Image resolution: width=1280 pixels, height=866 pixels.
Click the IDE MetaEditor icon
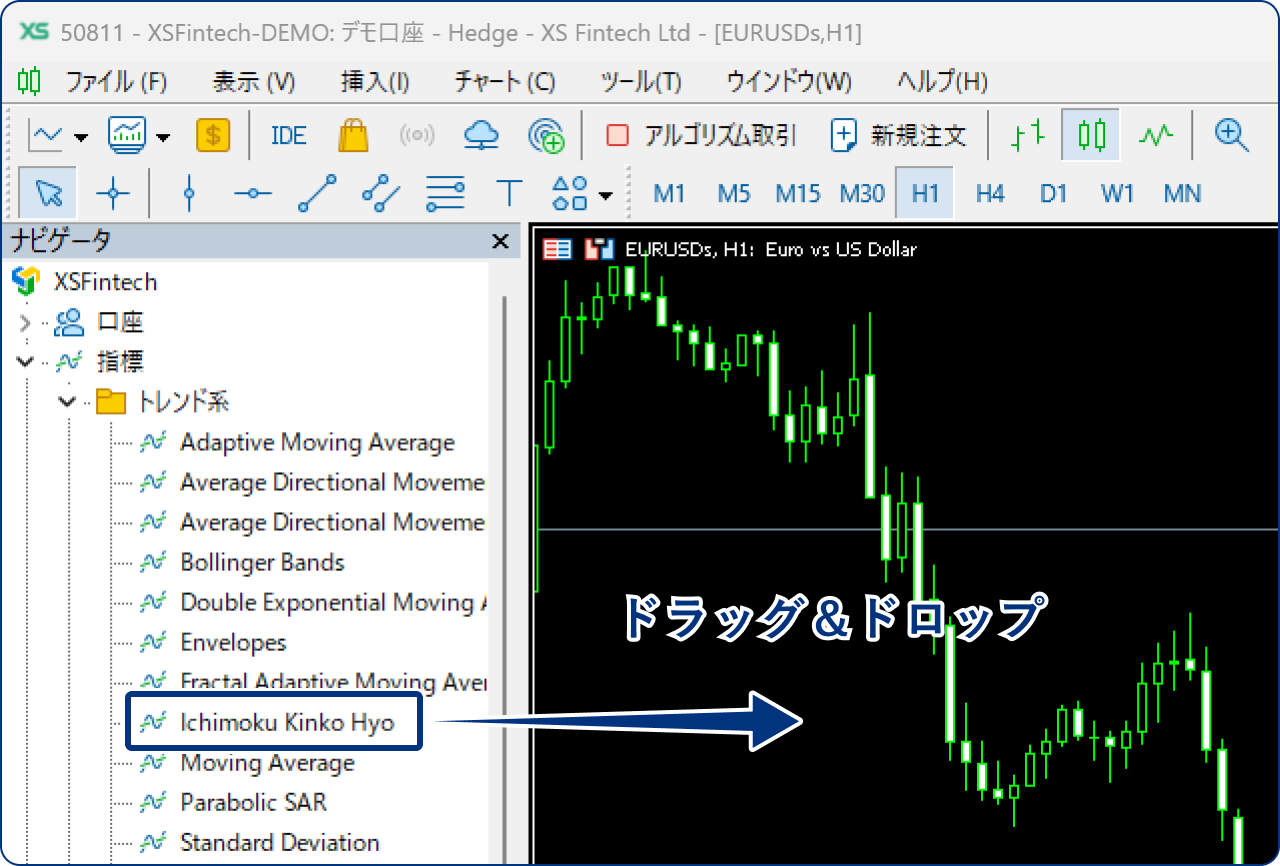pos(289,135)
